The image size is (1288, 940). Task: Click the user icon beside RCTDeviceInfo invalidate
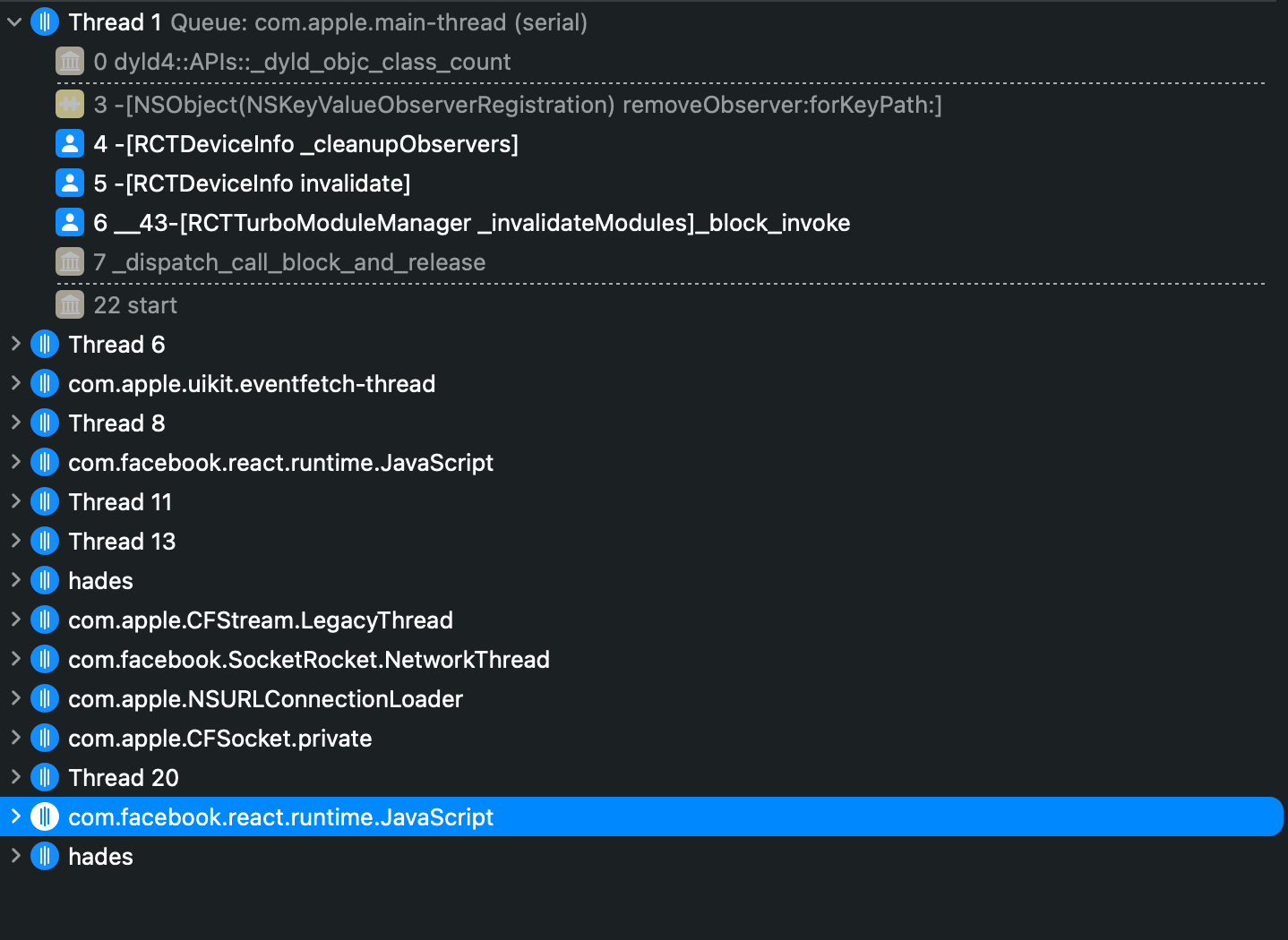pos(70,184)
